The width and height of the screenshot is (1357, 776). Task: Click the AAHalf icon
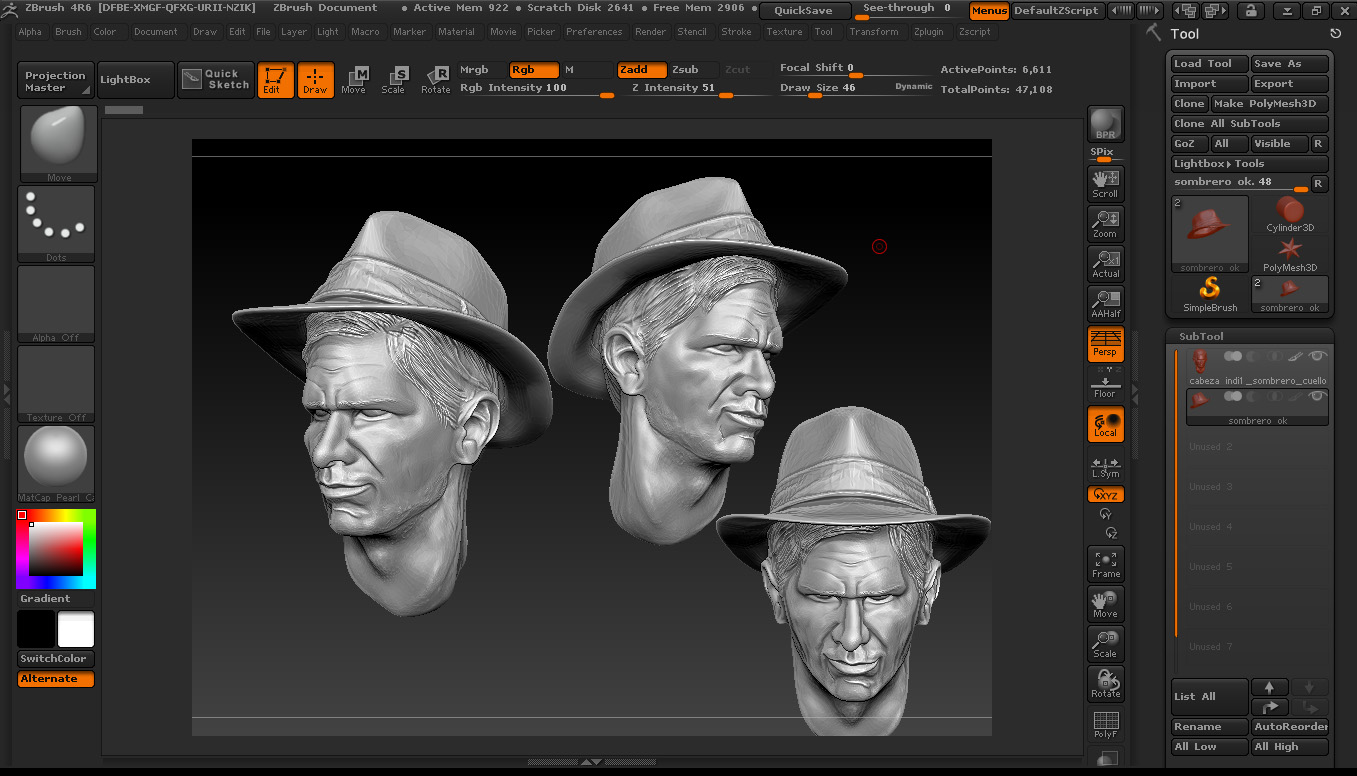pos(1105,303)
